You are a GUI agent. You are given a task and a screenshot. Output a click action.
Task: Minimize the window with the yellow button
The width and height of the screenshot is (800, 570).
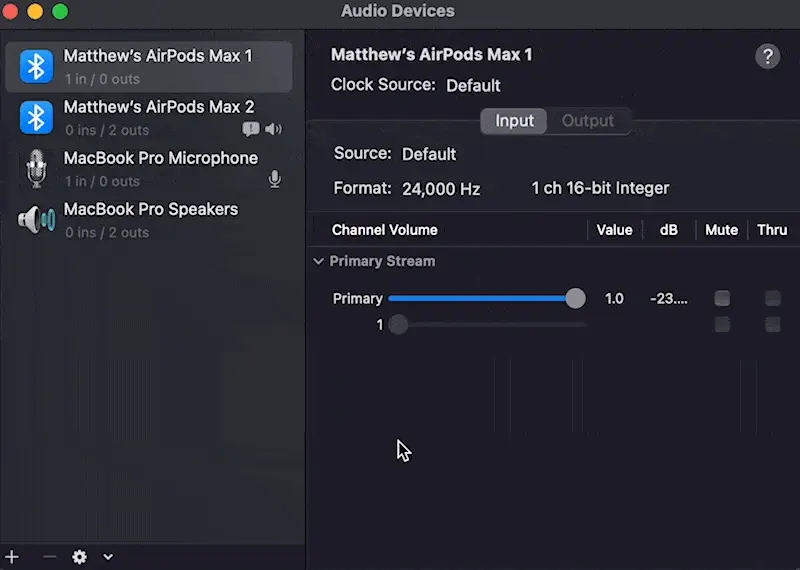(35, 11)
